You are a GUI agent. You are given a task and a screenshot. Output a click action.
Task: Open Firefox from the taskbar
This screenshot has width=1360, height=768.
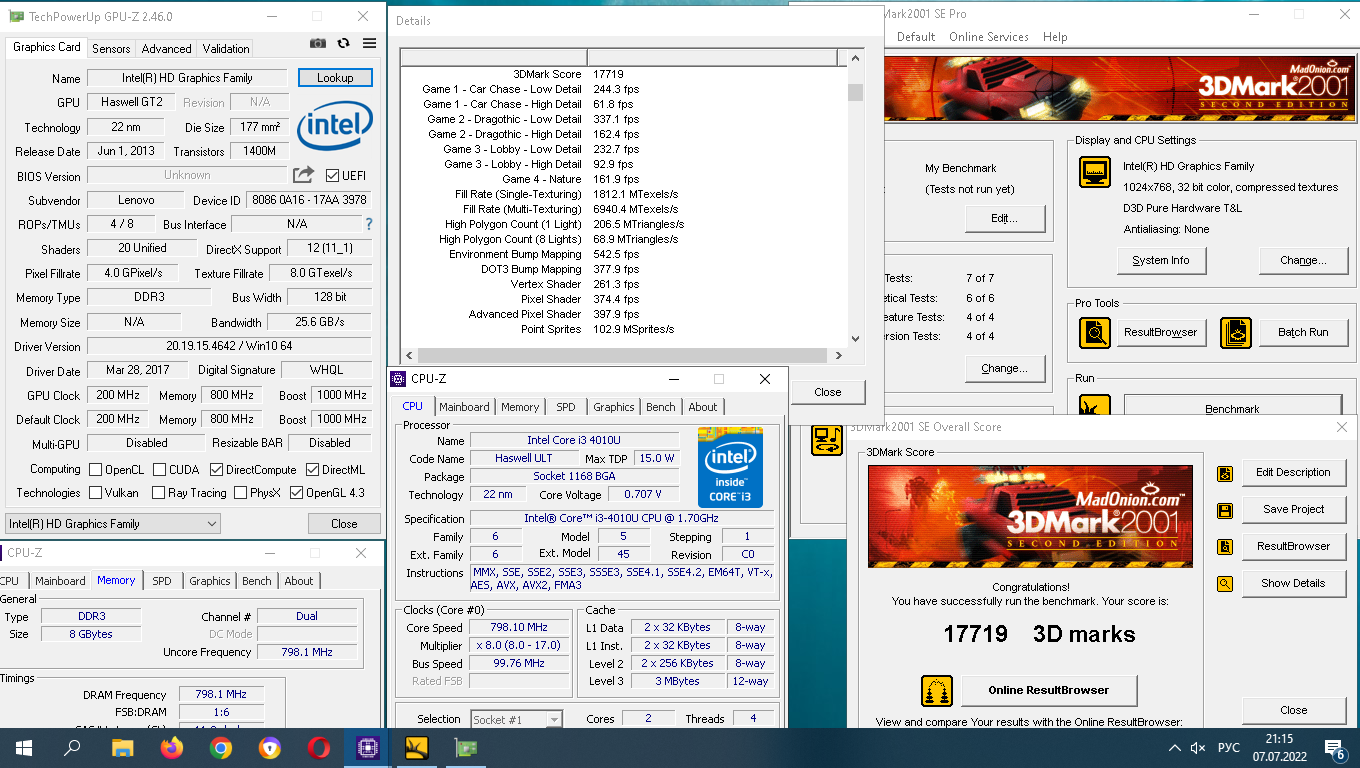(172, 748)
